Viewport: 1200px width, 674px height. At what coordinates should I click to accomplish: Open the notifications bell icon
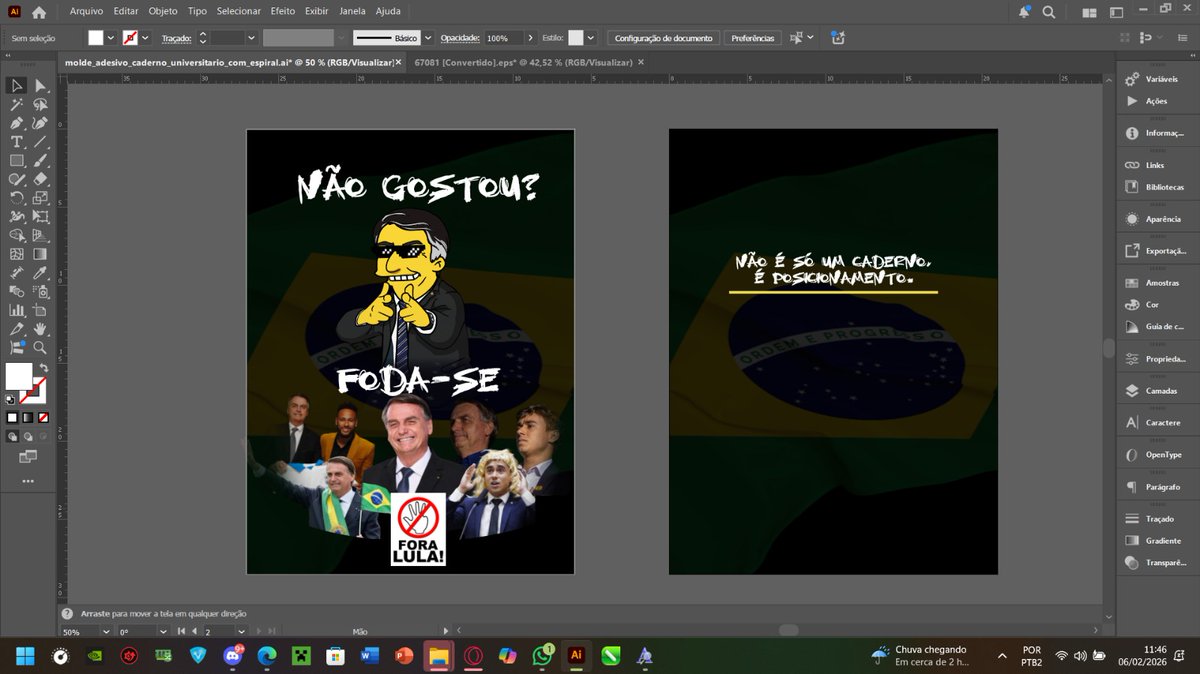[1024, 12]
